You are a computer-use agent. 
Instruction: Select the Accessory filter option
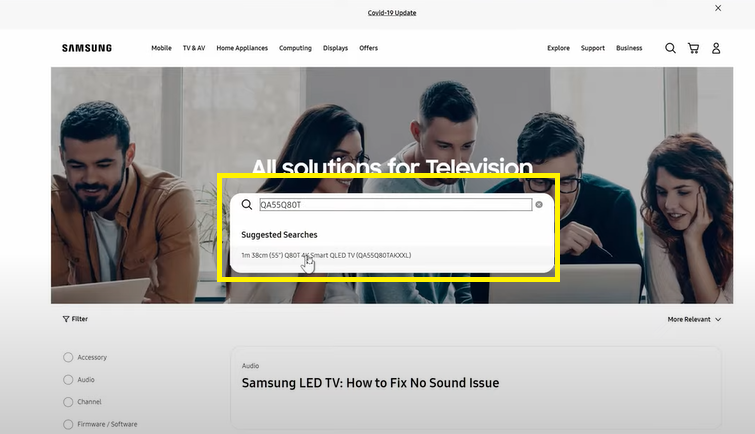(x=85, y=357)
